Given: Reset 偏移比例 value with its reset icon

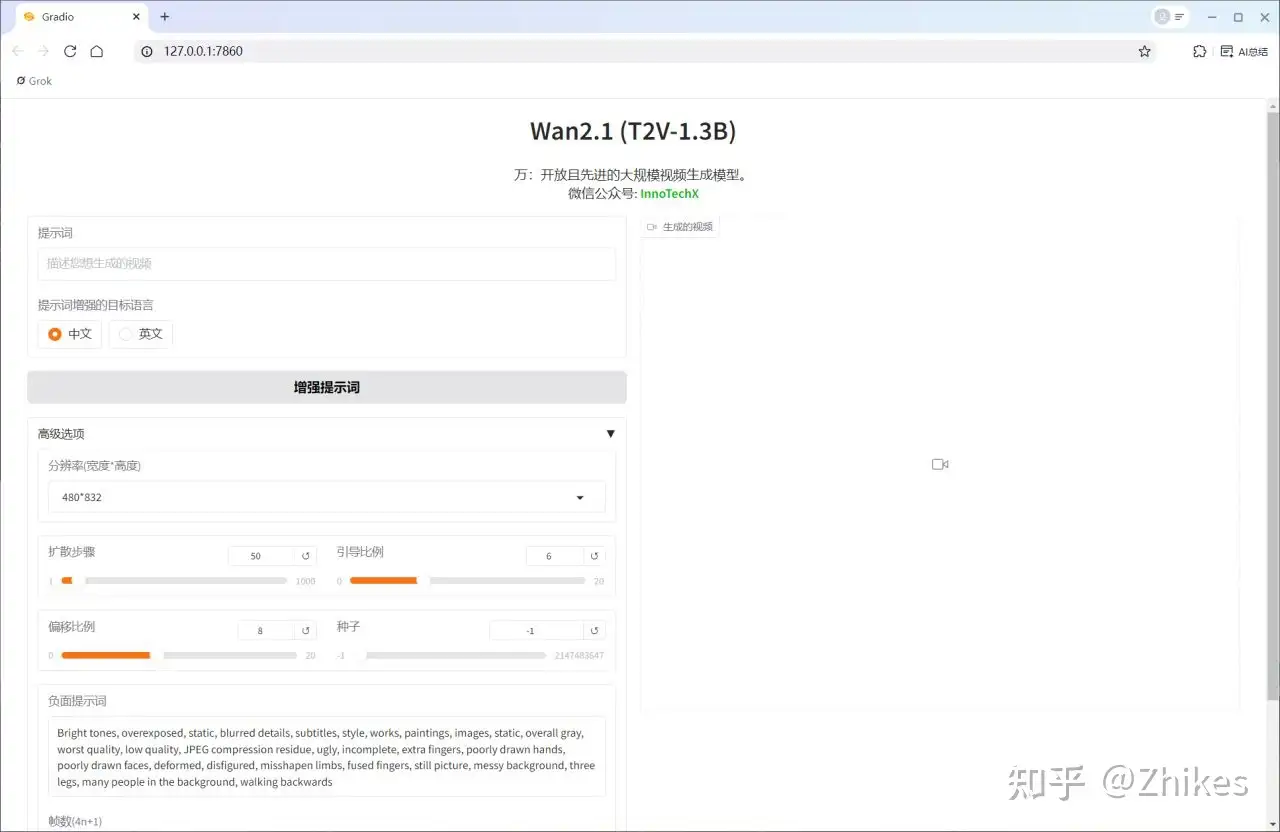Looking at the screenshot, I should (x=306, y=631).
